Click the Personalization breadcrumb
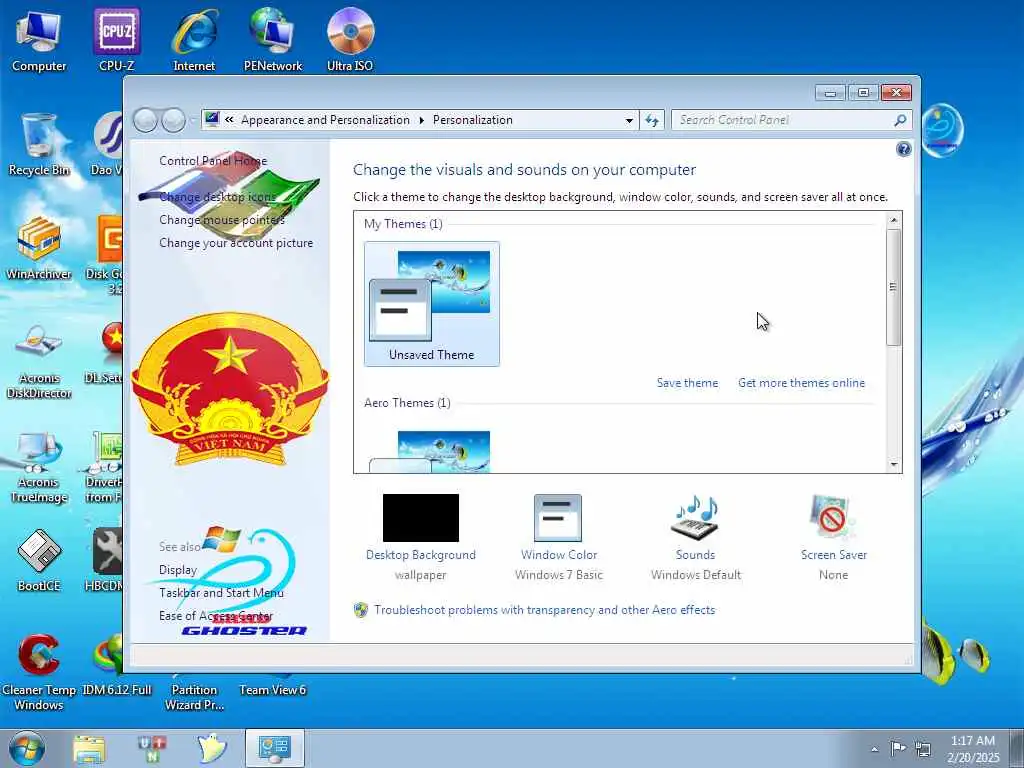1024x768 pixels. tap(473, 120)
